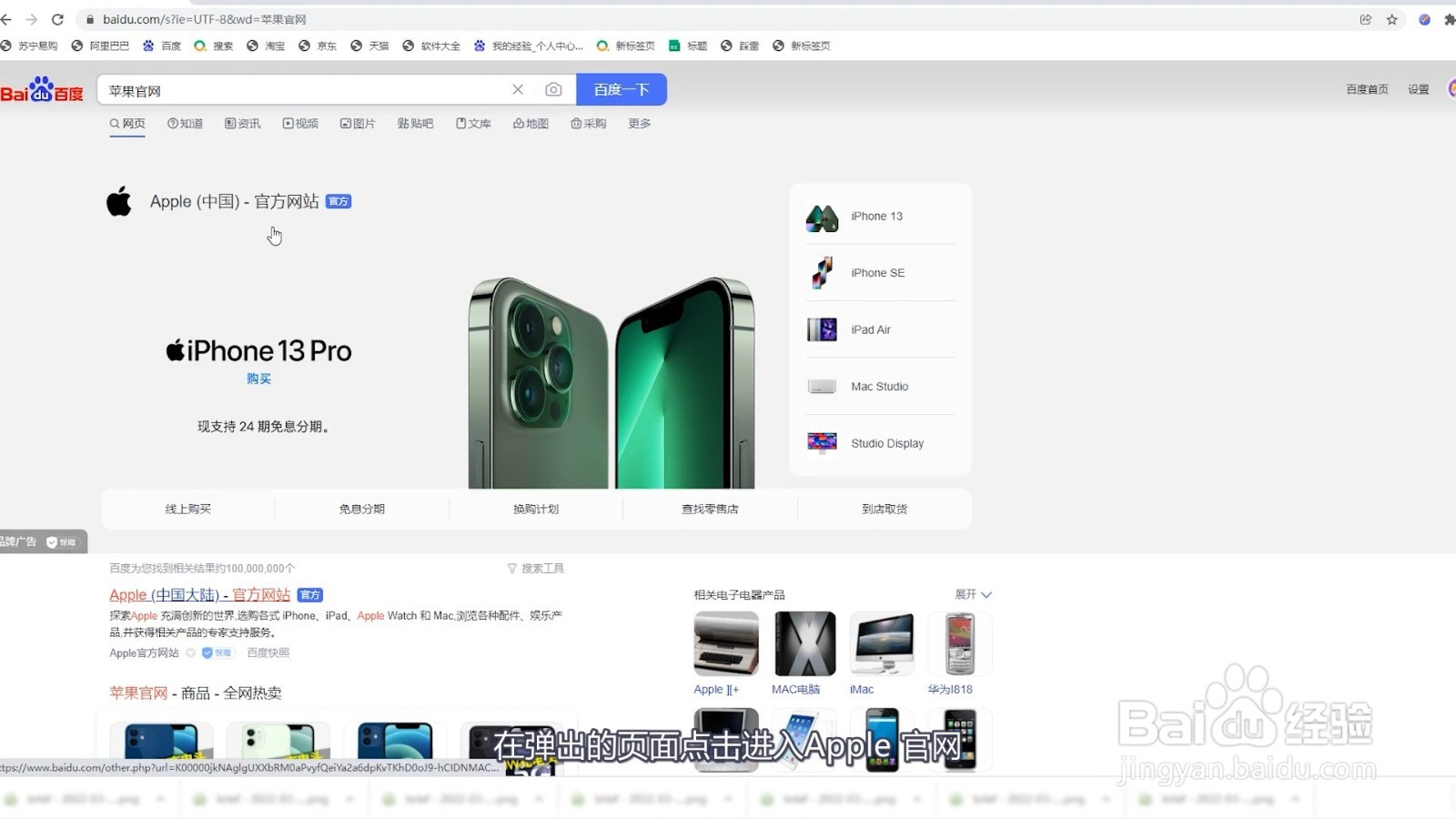Open the 阿里巴巴 bookmark
This screenshot has width=1456, height=819.
click(101, 45)
